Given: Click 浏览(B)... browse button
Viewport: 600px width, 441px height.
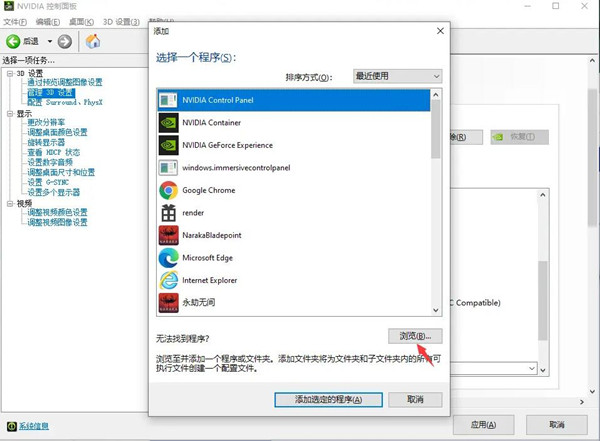Looking at the screenshot, I should point(415,336).
